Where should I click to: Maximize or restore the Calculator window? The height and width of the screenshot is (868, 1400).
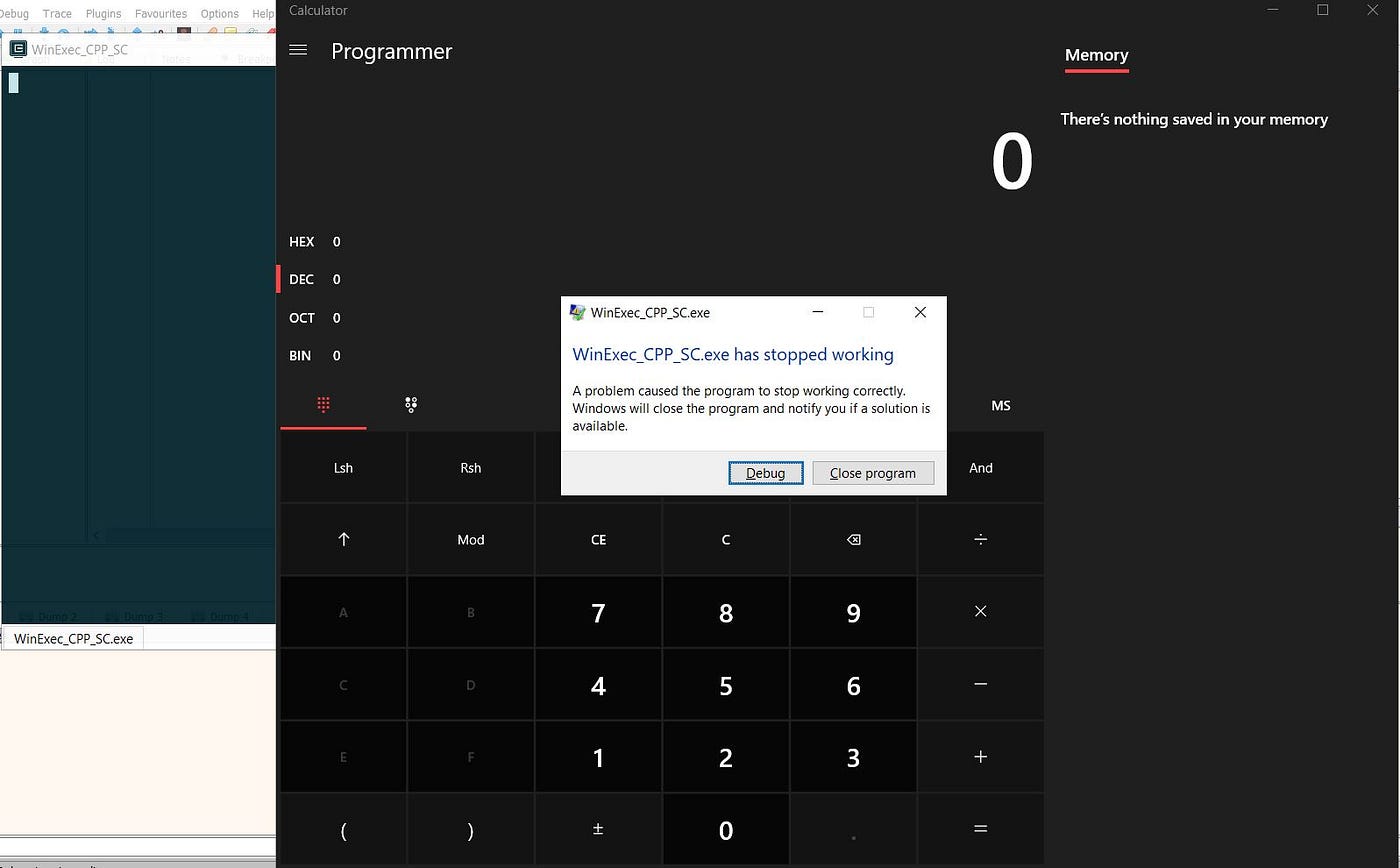tap(1322, 10)
